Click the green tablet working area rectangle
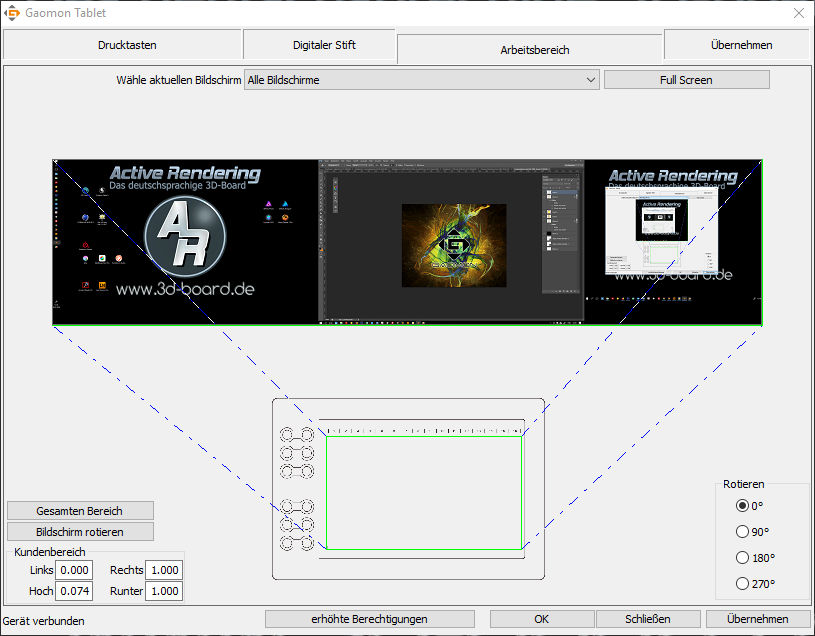Image resolution: width=815 pixels, height=636 pixels. coord(424,493)
